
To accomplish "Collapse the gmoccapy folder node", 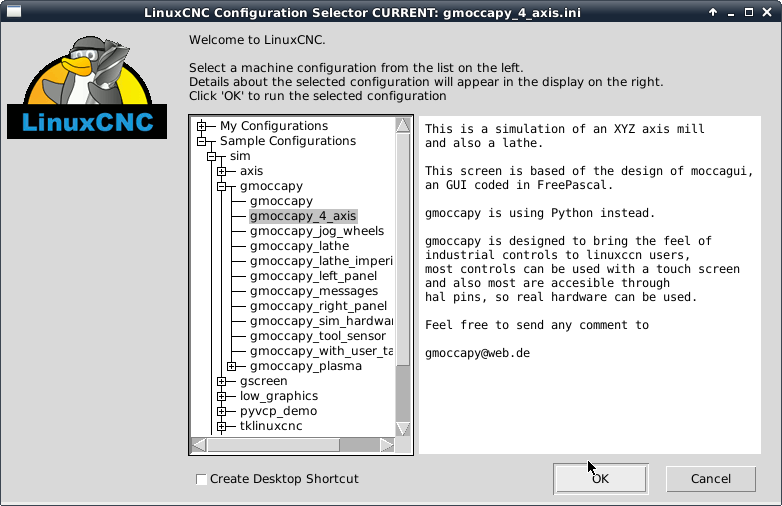I will [x=221, y=186].
